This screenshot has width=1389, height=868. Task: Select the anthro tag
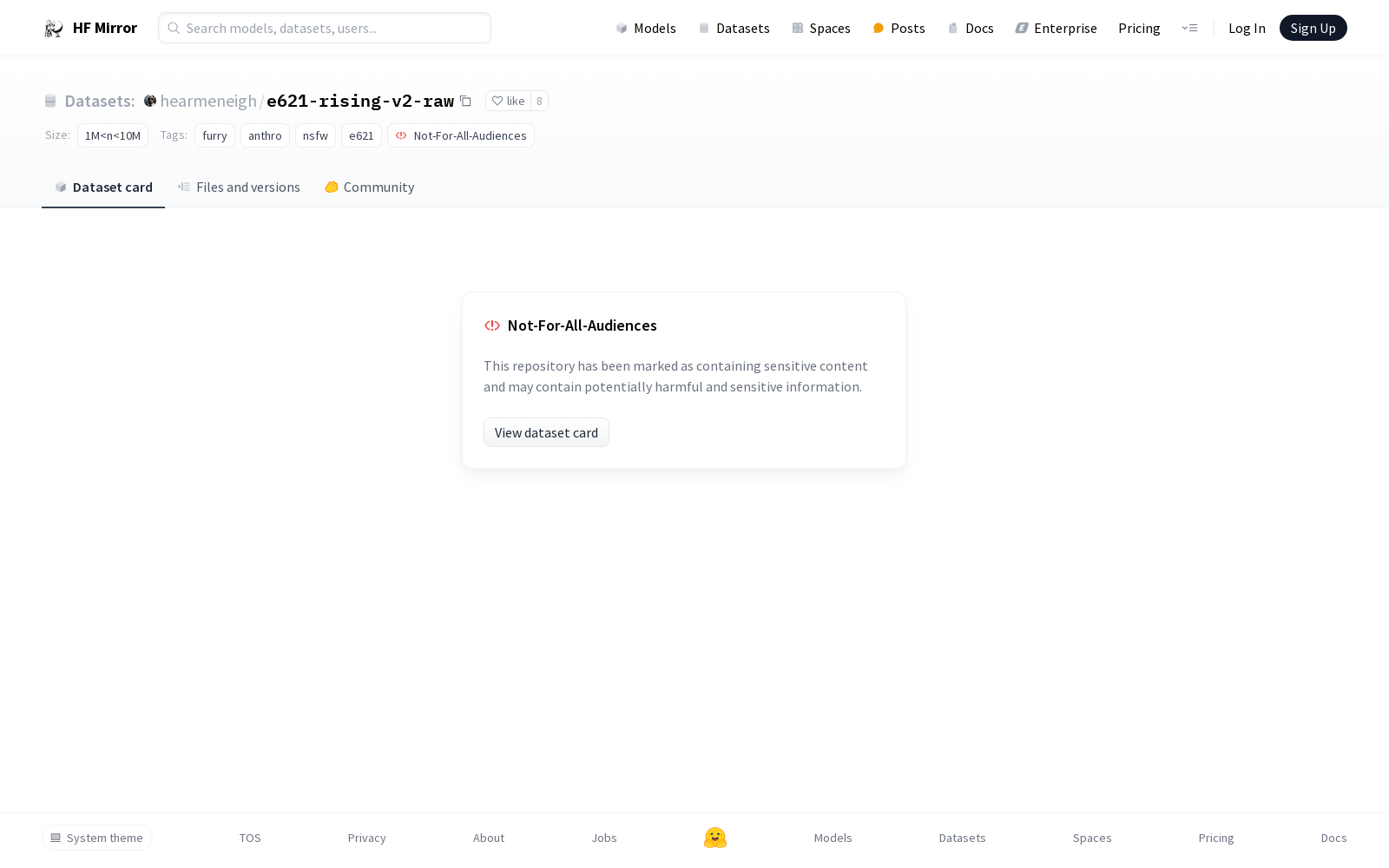[x=265, y=135]
